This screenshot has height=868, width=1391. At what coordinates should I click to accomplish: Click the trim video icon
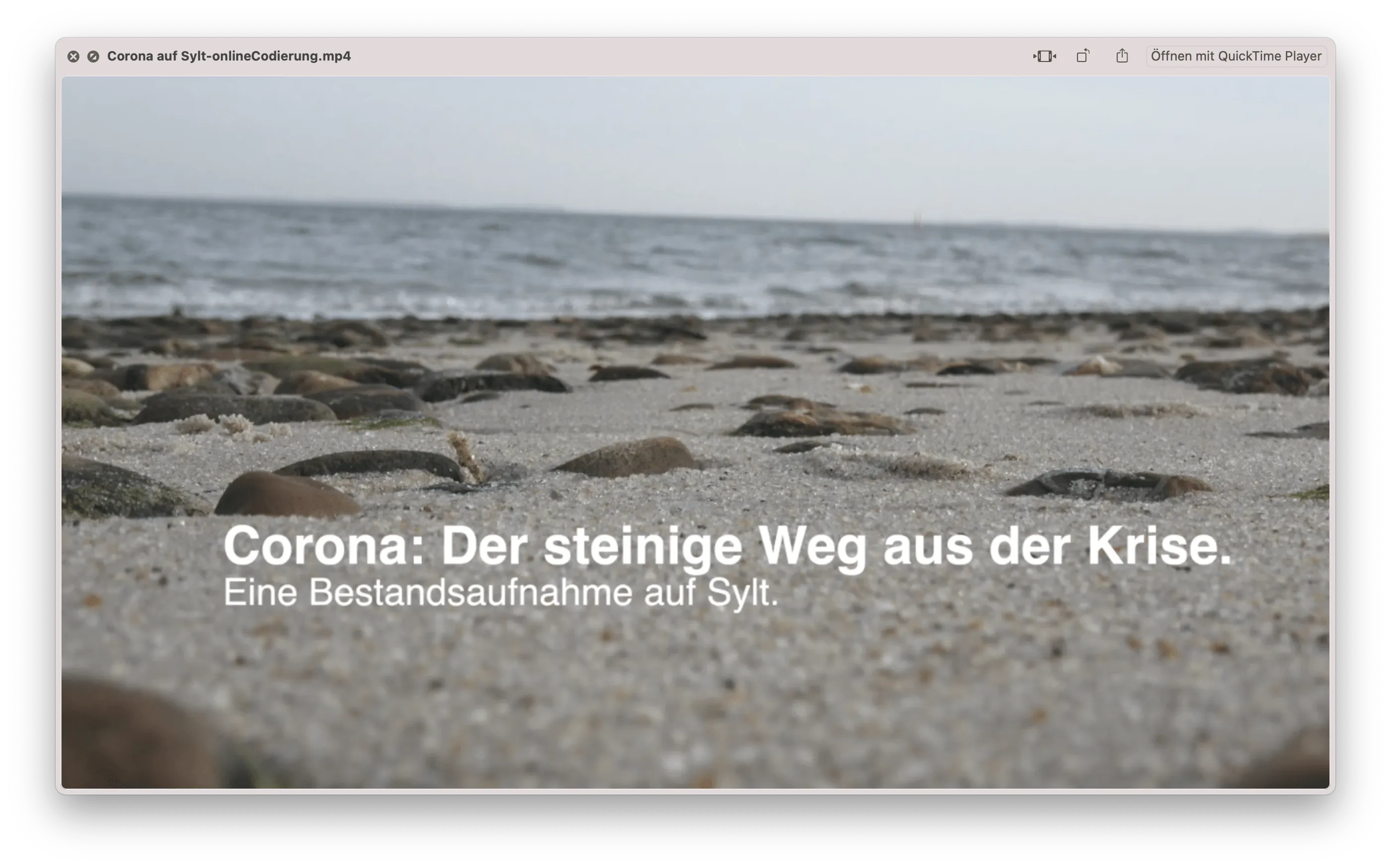tap(1044, 56)
